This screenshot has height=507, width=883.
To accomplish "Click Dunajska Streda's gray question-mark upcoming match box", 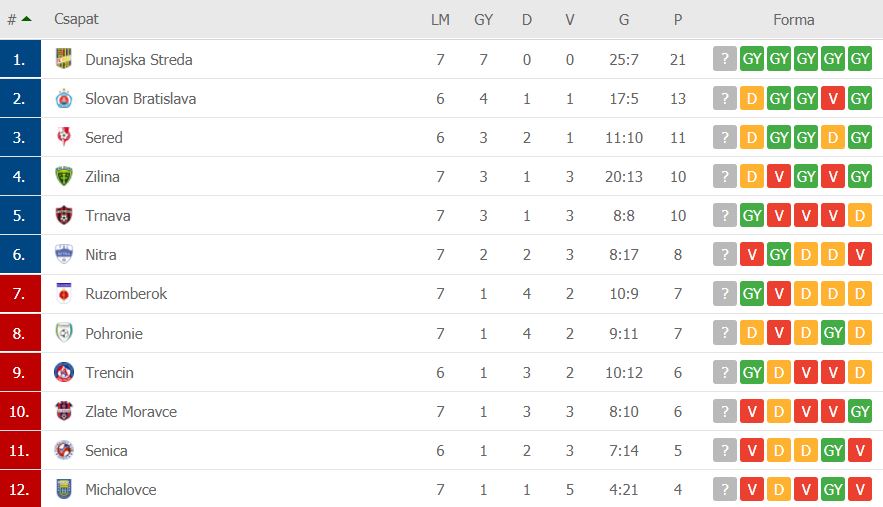I will (725, 59).
